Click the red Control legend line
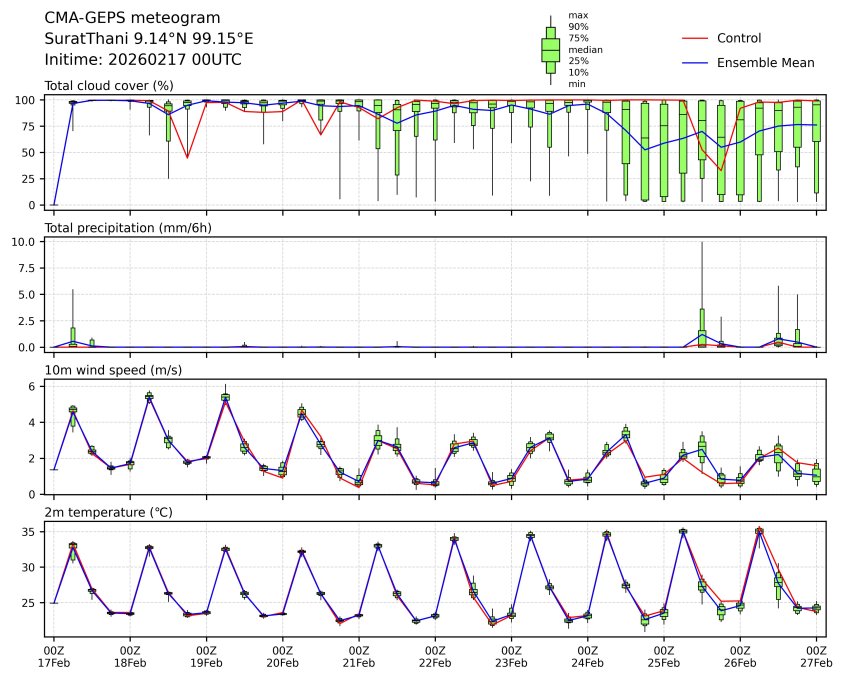844x680 pixels. tap(695, 38)
